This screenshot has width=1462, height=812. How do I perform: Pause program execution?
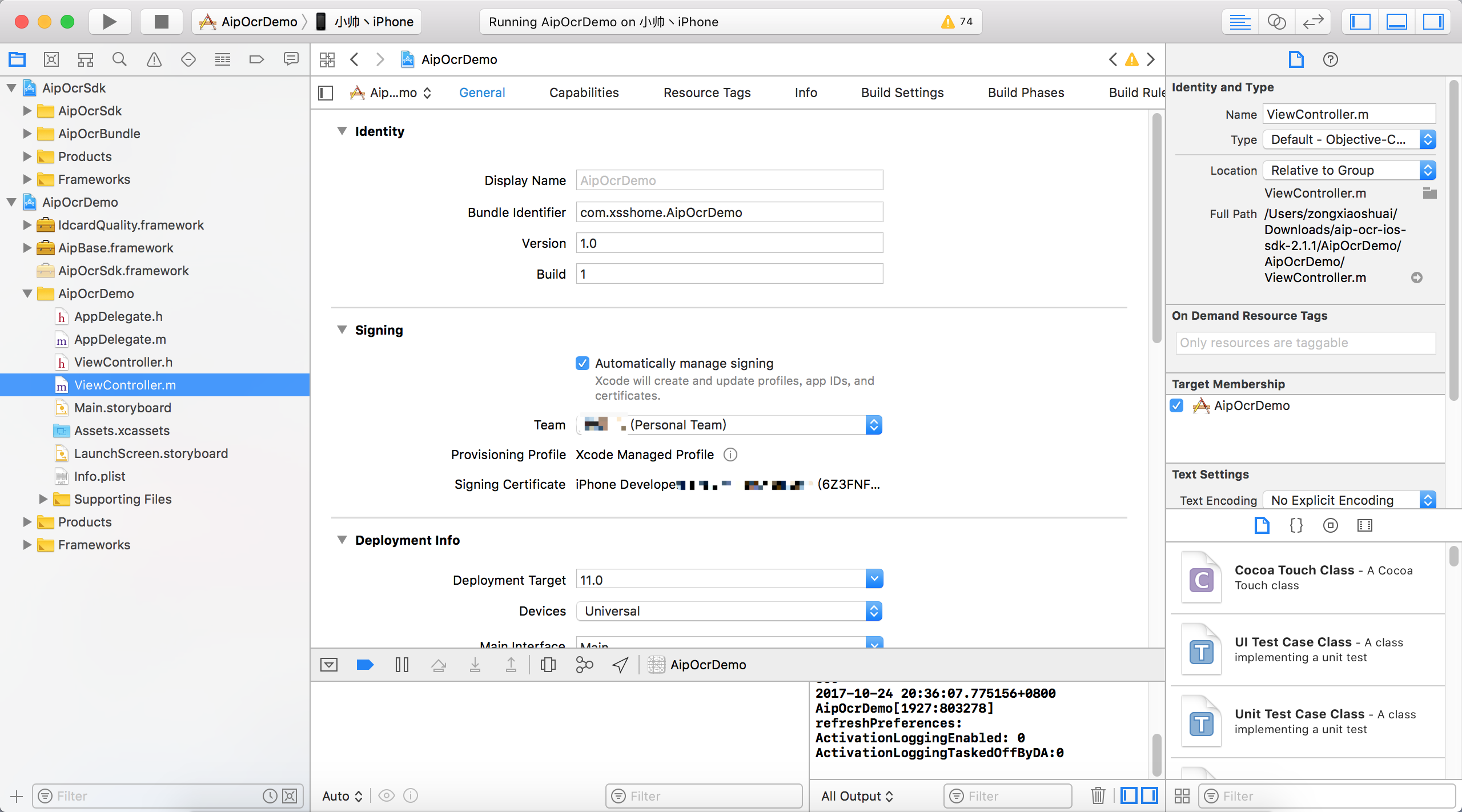(402, 665)
